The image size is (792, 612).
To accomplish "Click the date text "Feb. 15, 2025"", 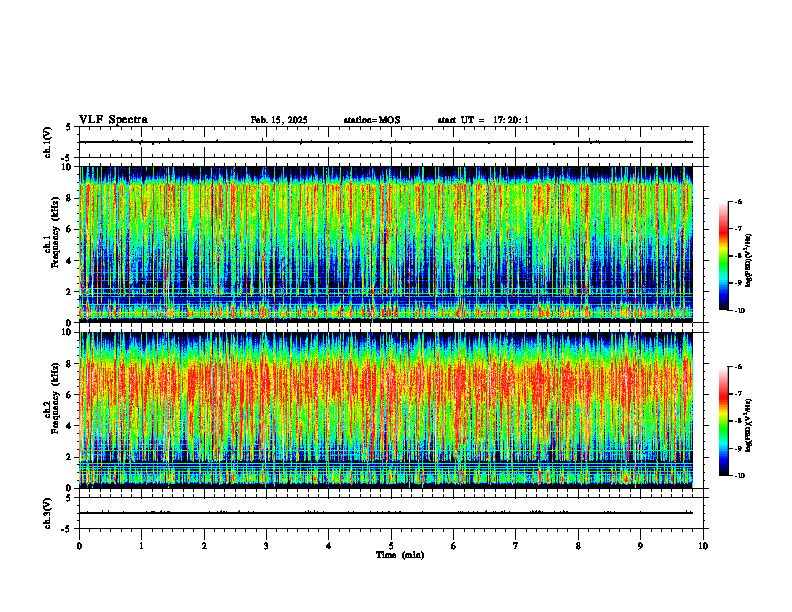I will point(279,120).
